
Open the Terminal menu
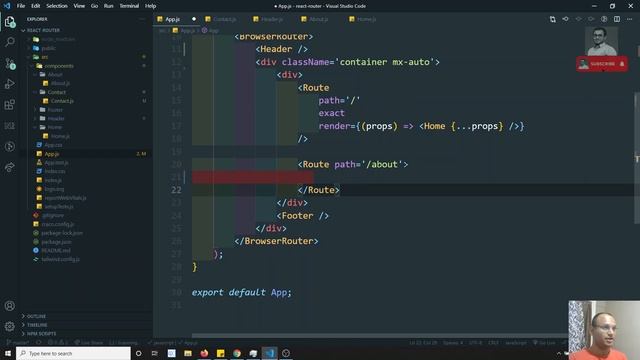(129, 6)
